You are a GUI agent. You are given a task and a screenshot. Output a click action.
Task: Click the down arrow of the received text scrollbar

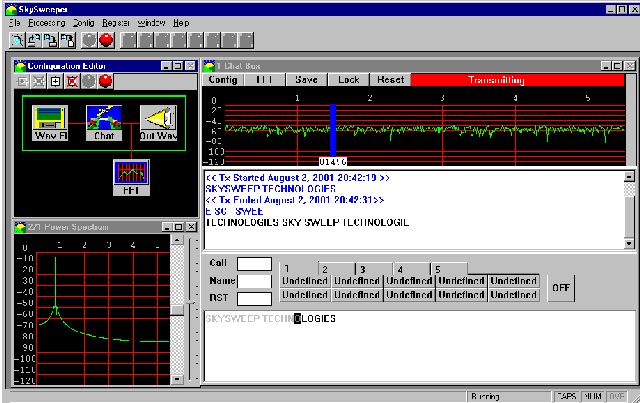coord(629,244)
